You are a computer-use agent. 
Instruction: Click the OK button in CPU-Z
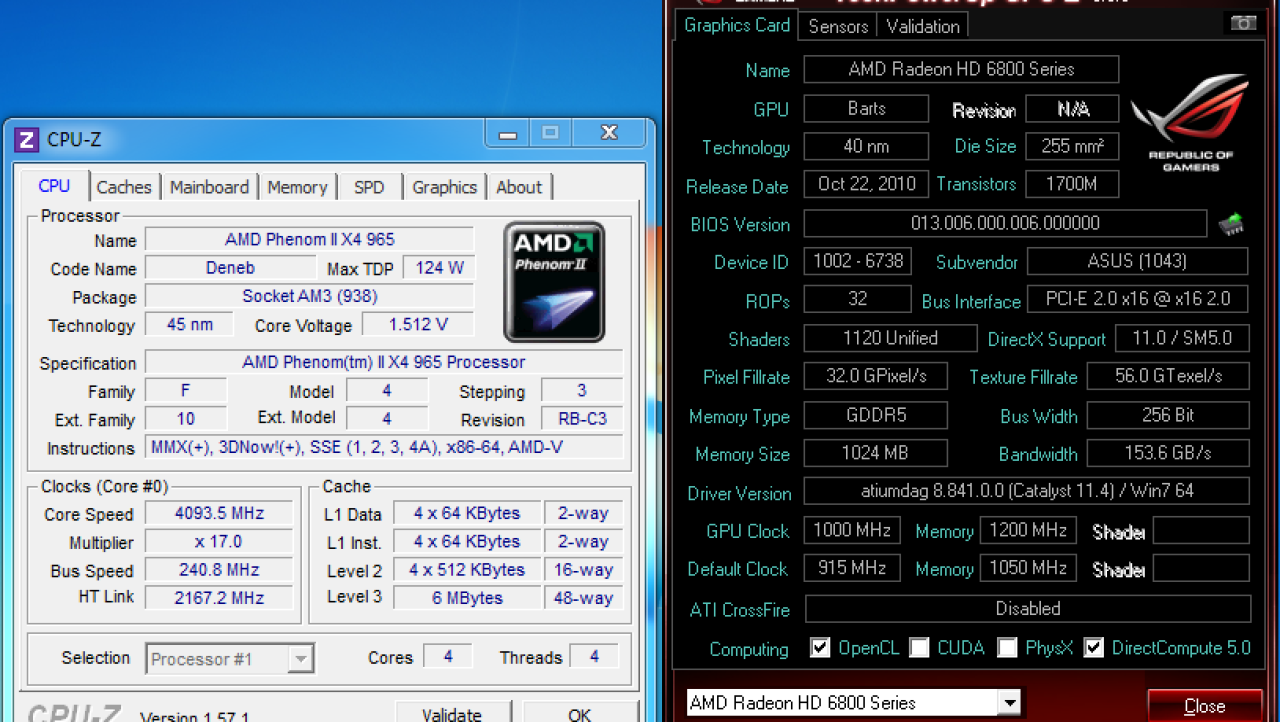579,712
